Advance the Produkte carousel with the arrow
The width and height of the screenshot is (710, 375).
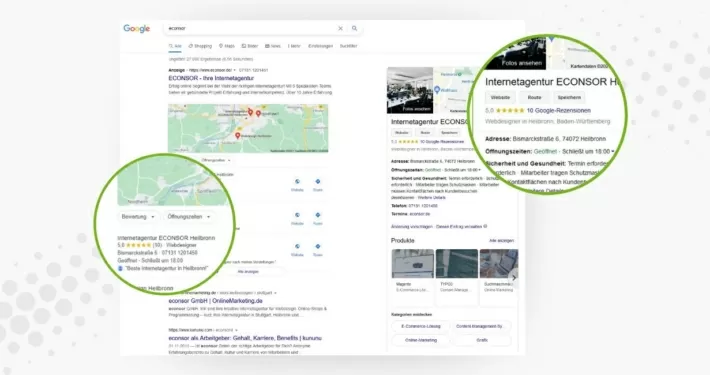click(513, 277)
